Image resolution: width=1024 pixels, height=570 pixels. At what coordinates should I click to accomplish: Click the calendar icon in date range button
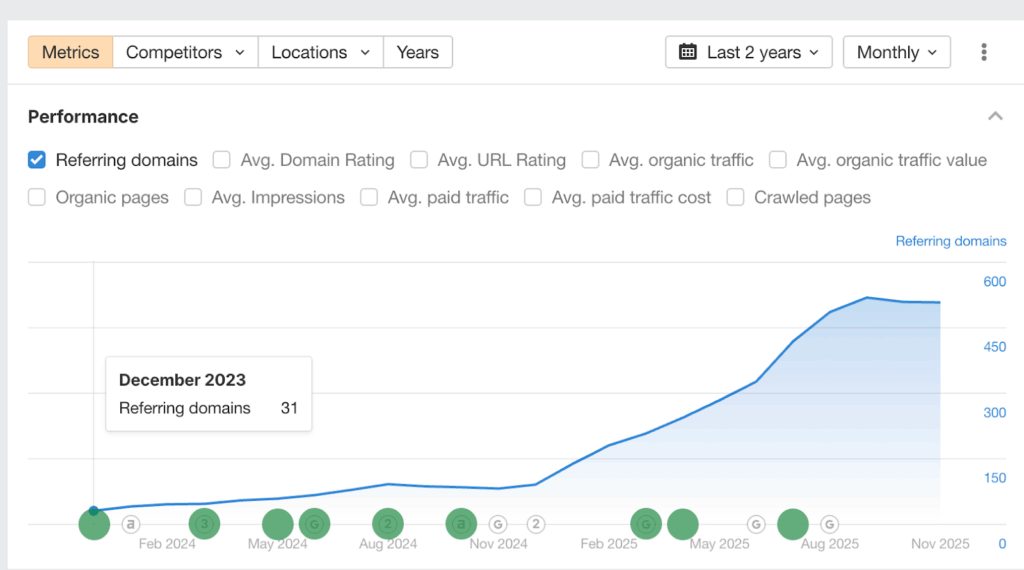point(688,52)
